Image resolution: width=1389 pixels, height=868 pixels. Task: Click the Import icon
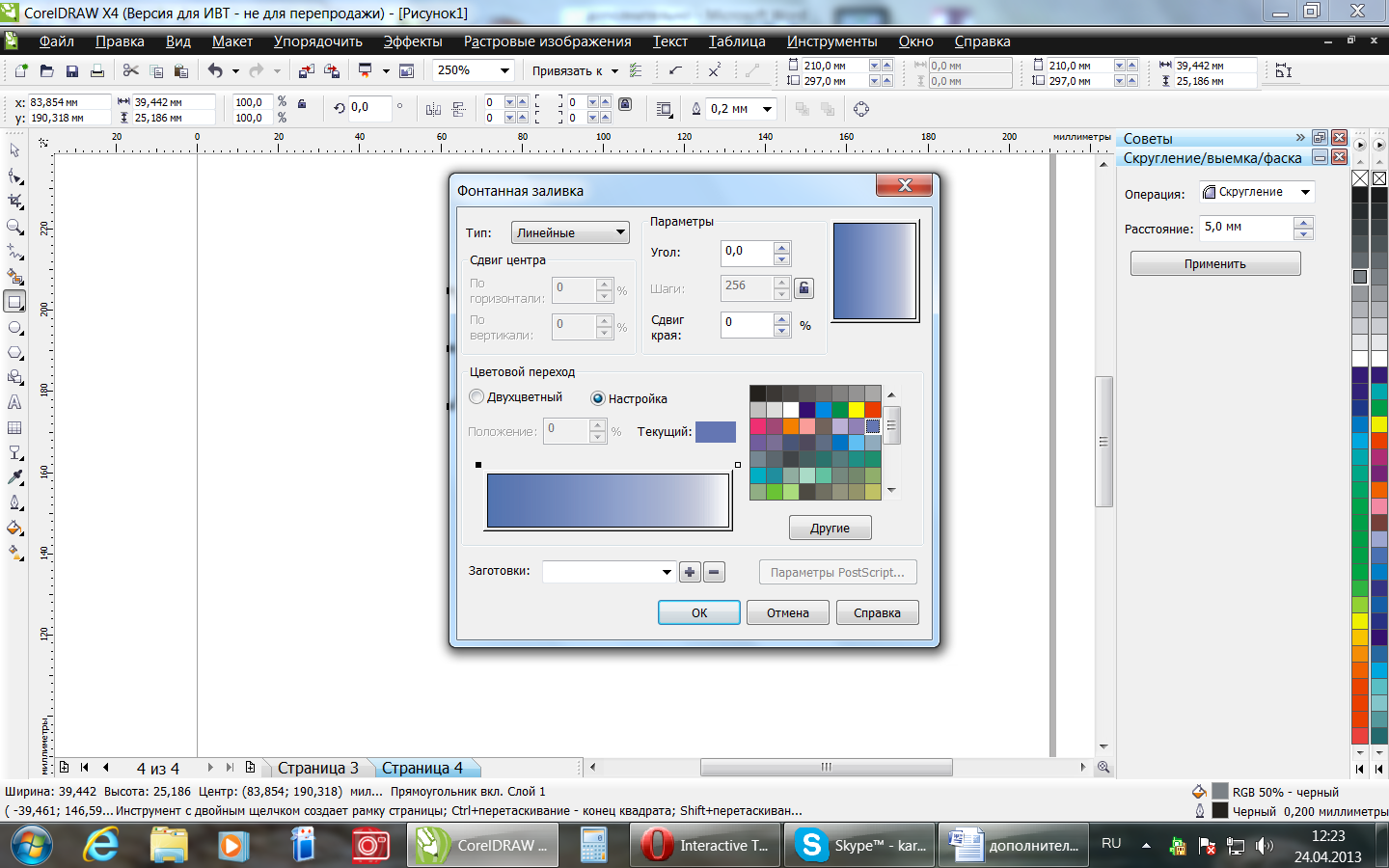(x=307, y=70)
